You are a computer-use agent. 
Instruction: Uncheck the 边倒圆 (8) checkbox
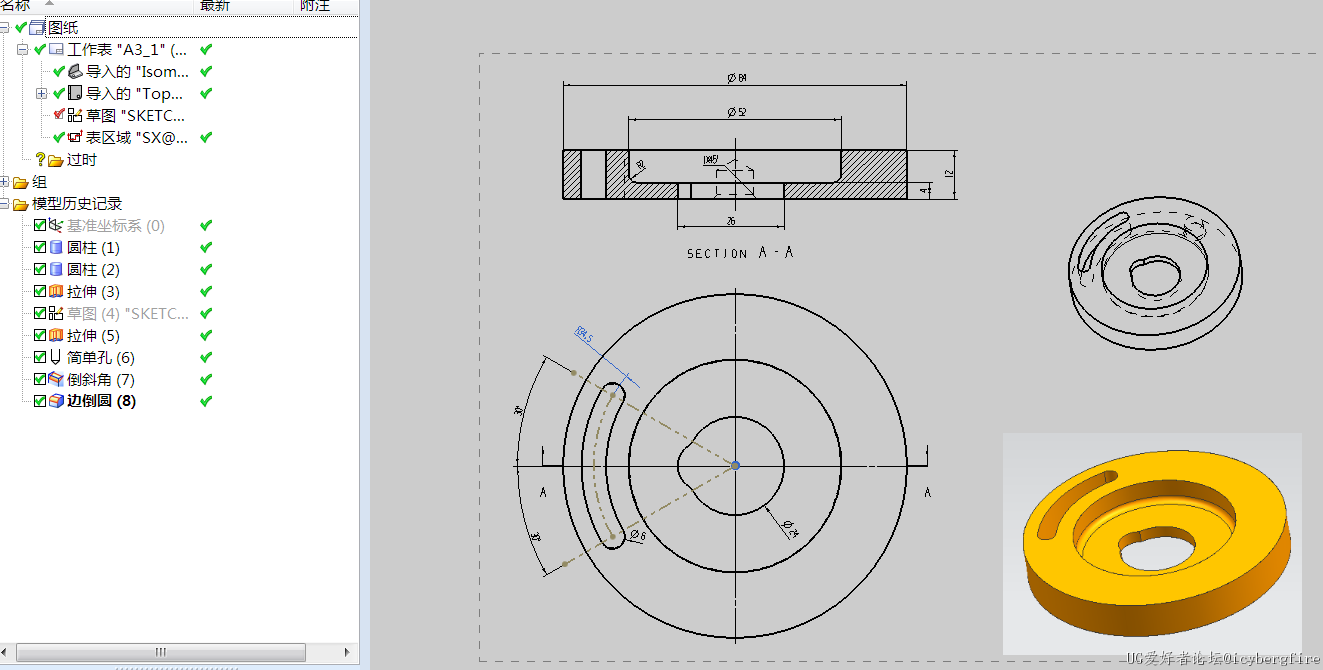[40, 401]
